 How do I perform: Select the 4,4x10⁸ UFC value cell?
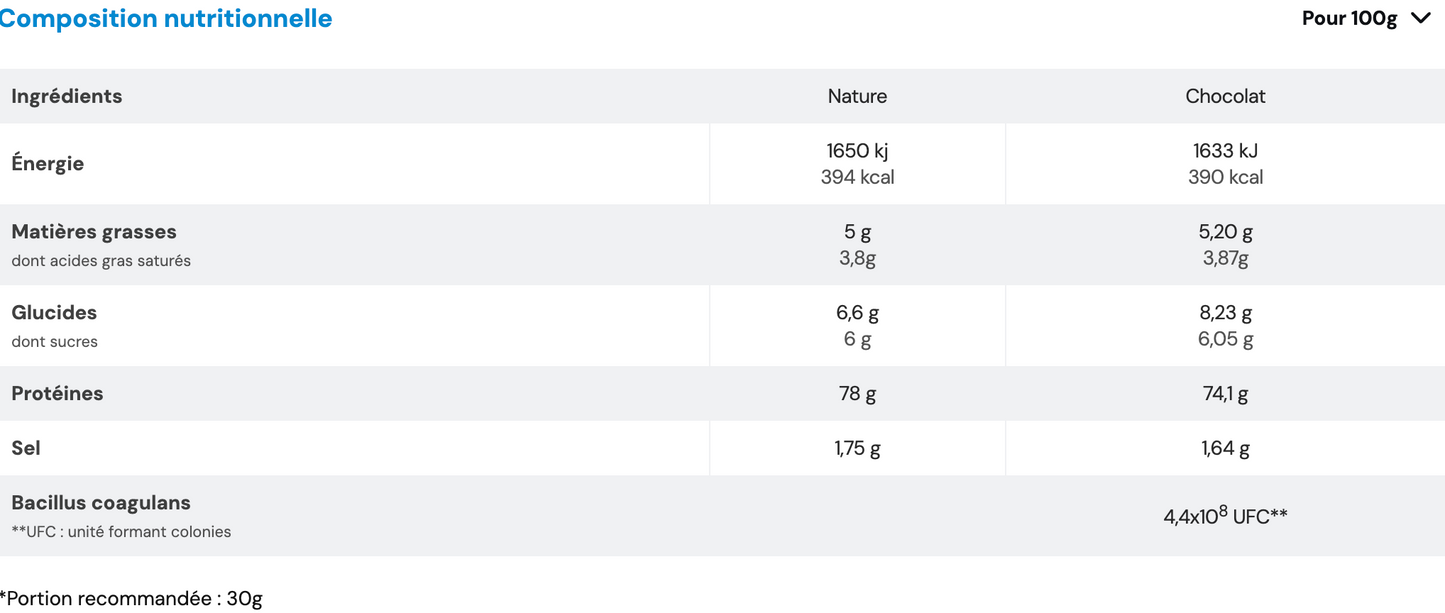pyautogui.click(x=1225, y=516)
